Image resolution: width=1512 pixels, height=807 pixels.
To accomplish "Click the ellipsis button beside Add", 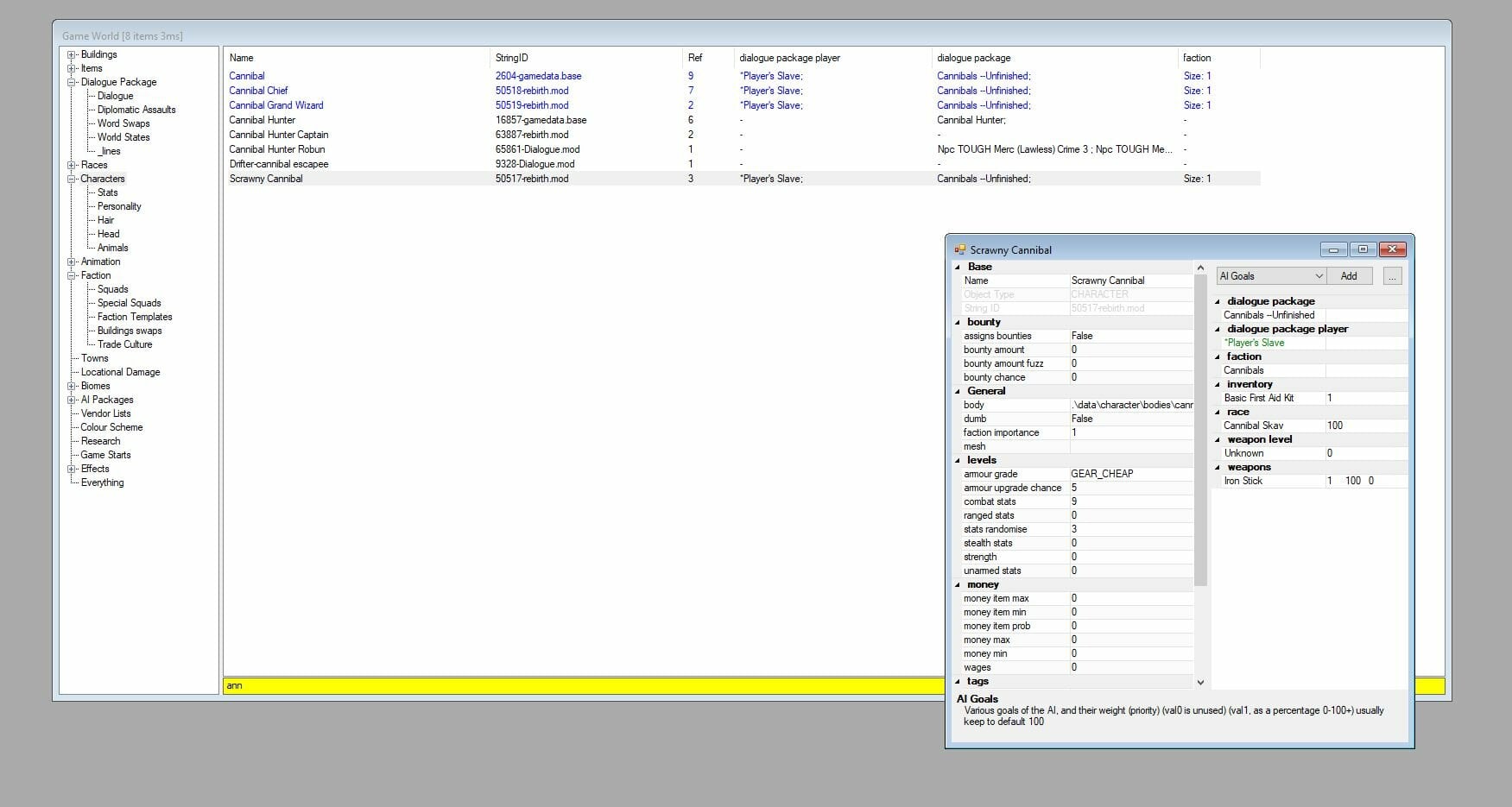I will tap(1392, 276).
